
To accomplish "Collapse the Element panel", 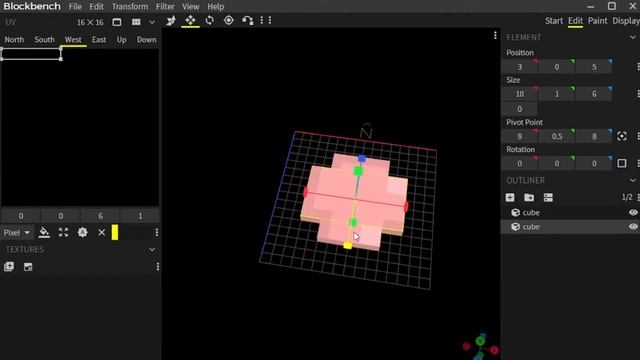I will (x=633, y=38).
